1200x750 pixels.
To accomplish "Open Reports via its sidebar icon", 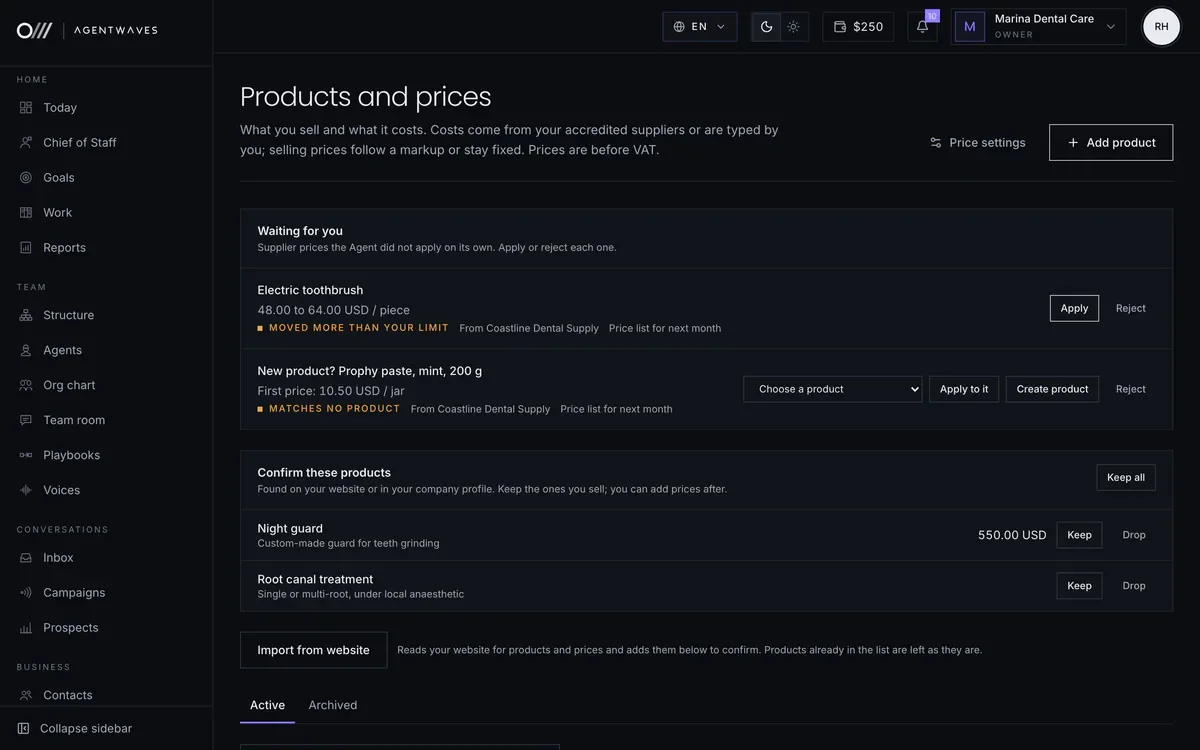I will [26, 248].
